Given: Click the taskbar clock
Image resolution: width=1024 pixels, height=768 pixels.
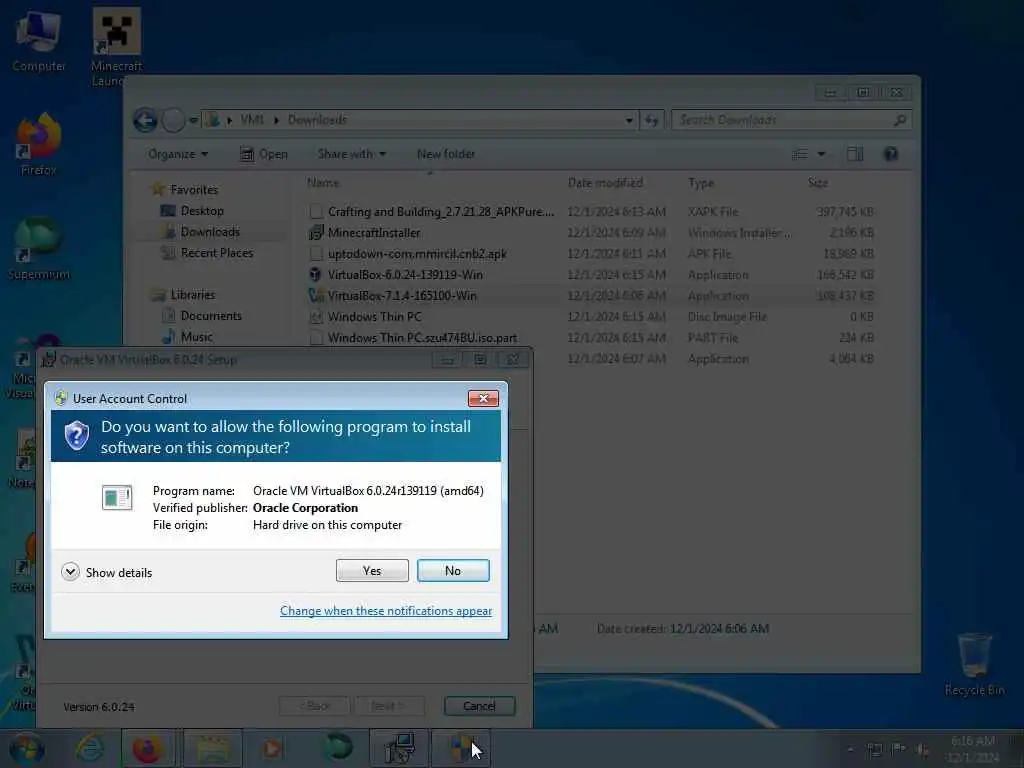Looking at the screenshot, I should click(973, 749).
